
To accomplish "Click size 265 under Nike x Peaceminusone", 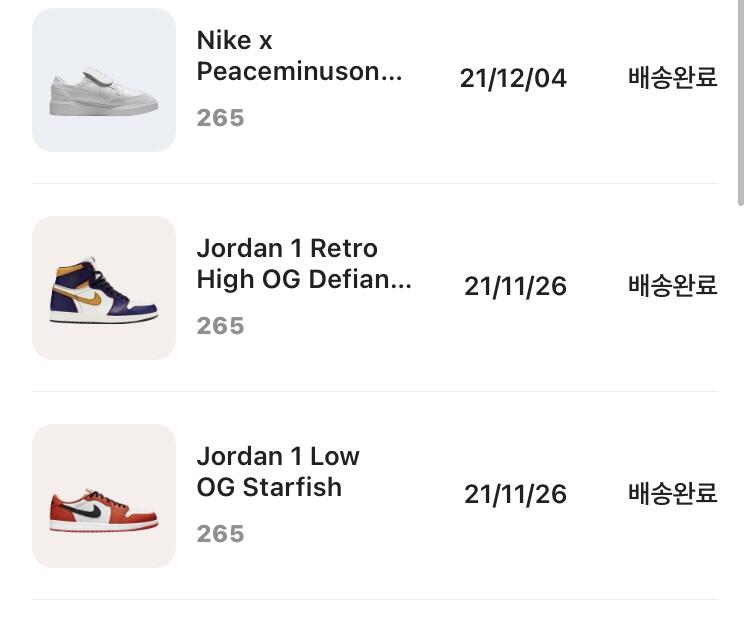I will click(220, 118).
